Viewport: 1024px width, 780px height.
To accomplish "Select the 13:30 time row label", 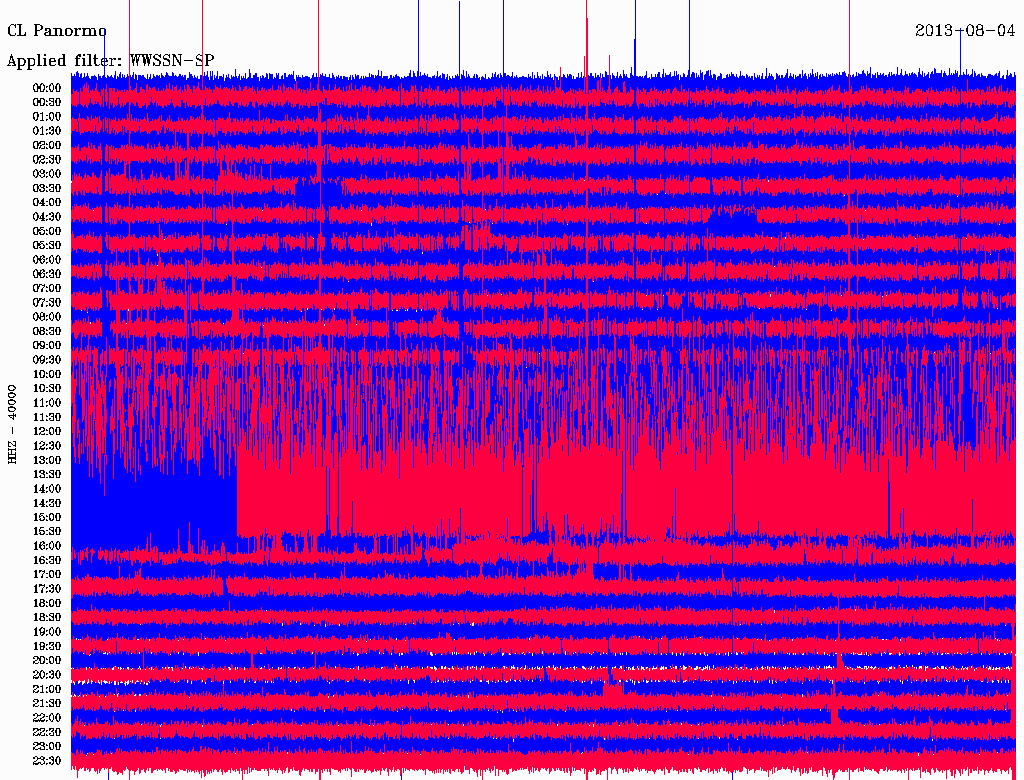I will [x=47, y=475].
